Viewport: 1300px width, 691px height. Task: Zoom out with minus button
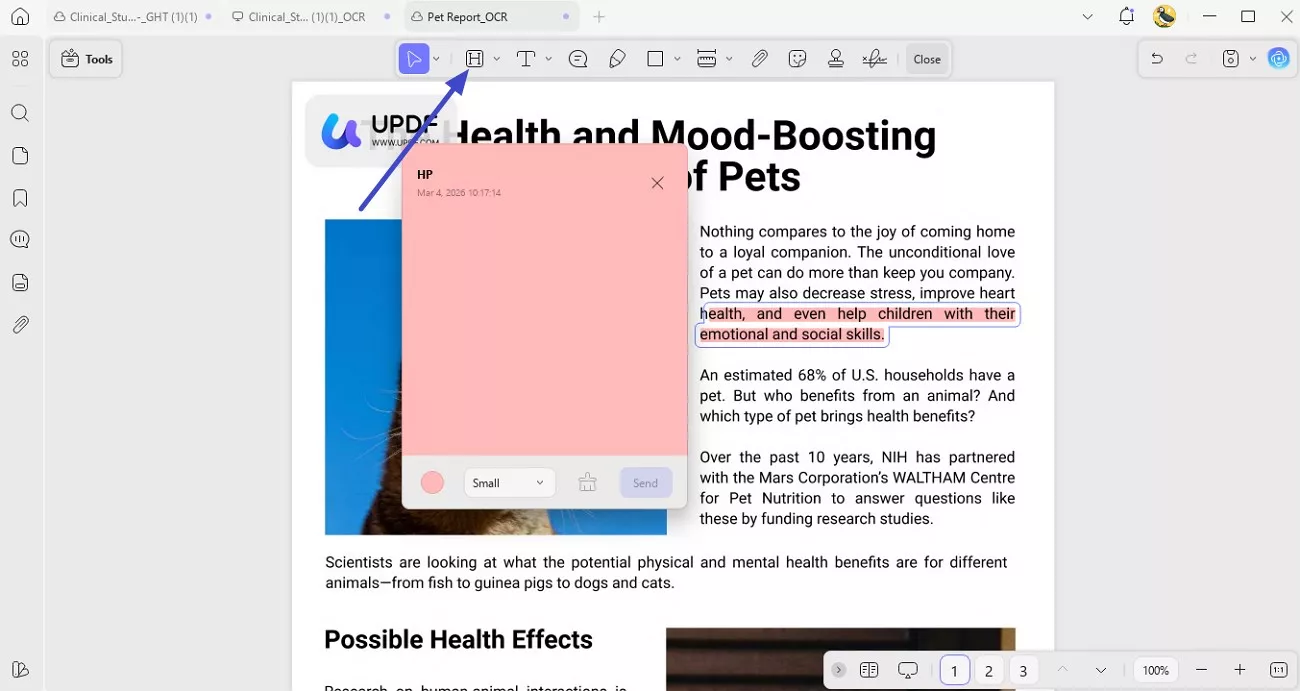pos(1202,670)
